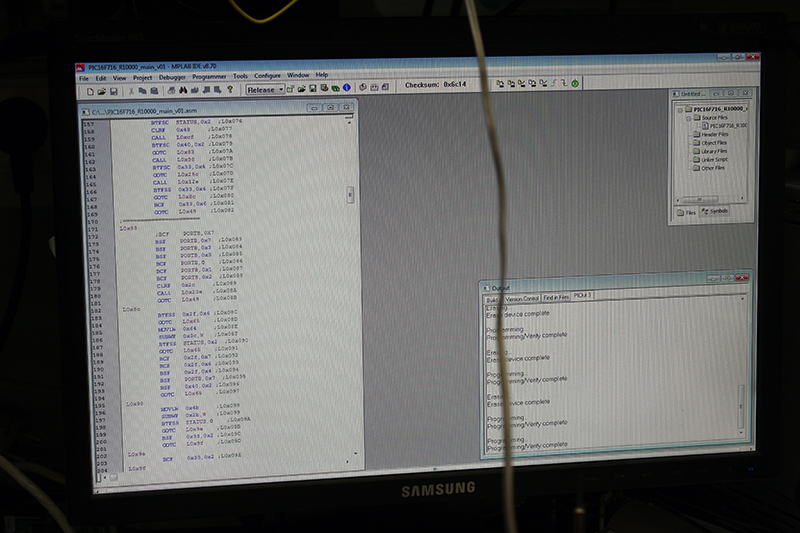
Task: Click the PICkit 3 Blank Check icon
Action: click(543, 83)
